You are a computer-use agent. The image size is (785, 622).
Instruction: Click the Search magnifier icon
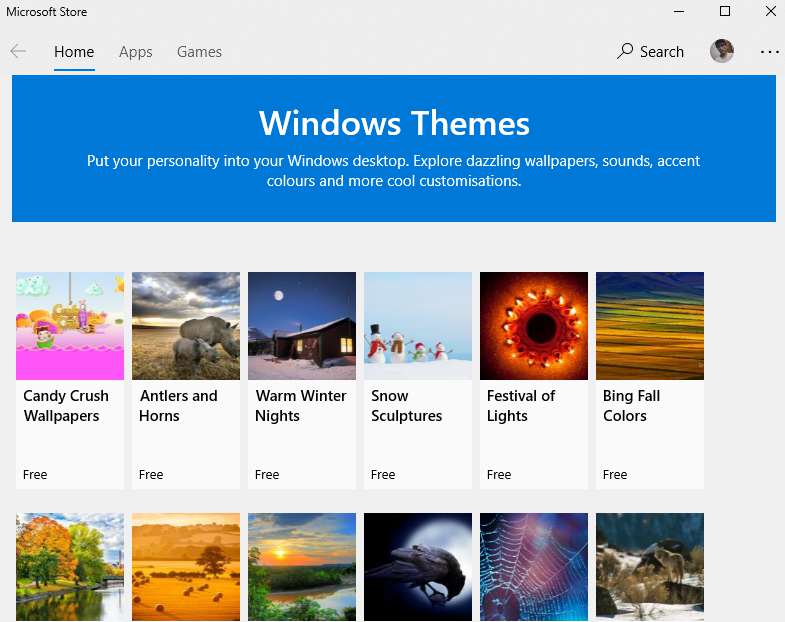coord(624,51)
